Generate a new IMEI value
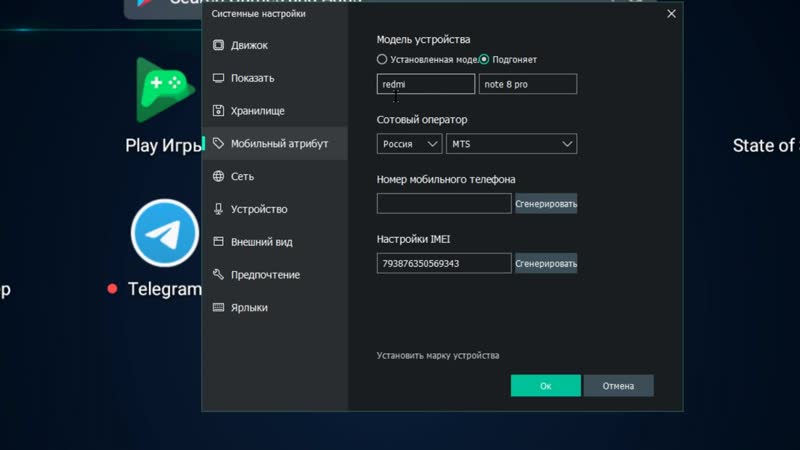This screenshot has width=800, height=450. pyautogui.click(x=546, y=263)
